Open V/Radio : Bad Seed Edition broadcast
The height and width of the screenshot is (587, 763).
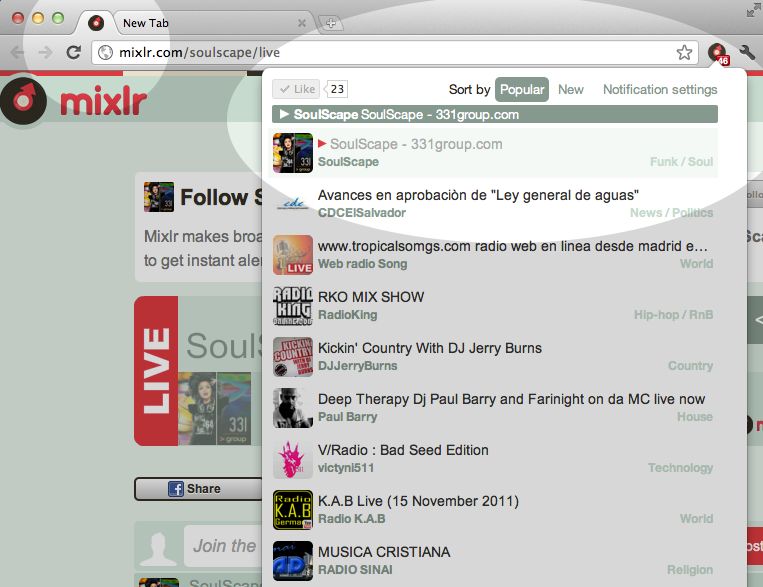[402, 450]
